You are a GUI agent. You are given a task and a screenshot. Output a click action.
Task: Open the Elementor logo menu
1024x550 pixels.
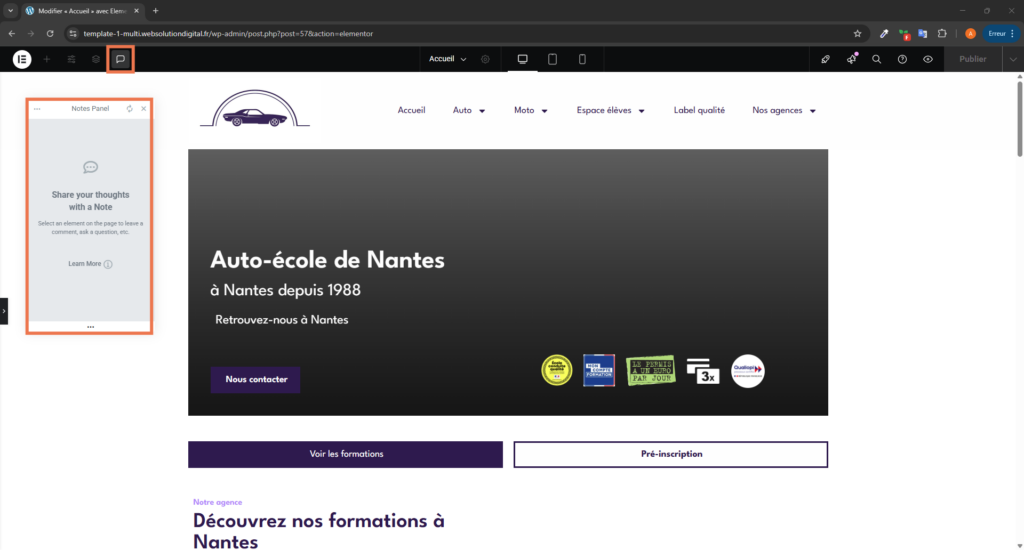[22, 59]
